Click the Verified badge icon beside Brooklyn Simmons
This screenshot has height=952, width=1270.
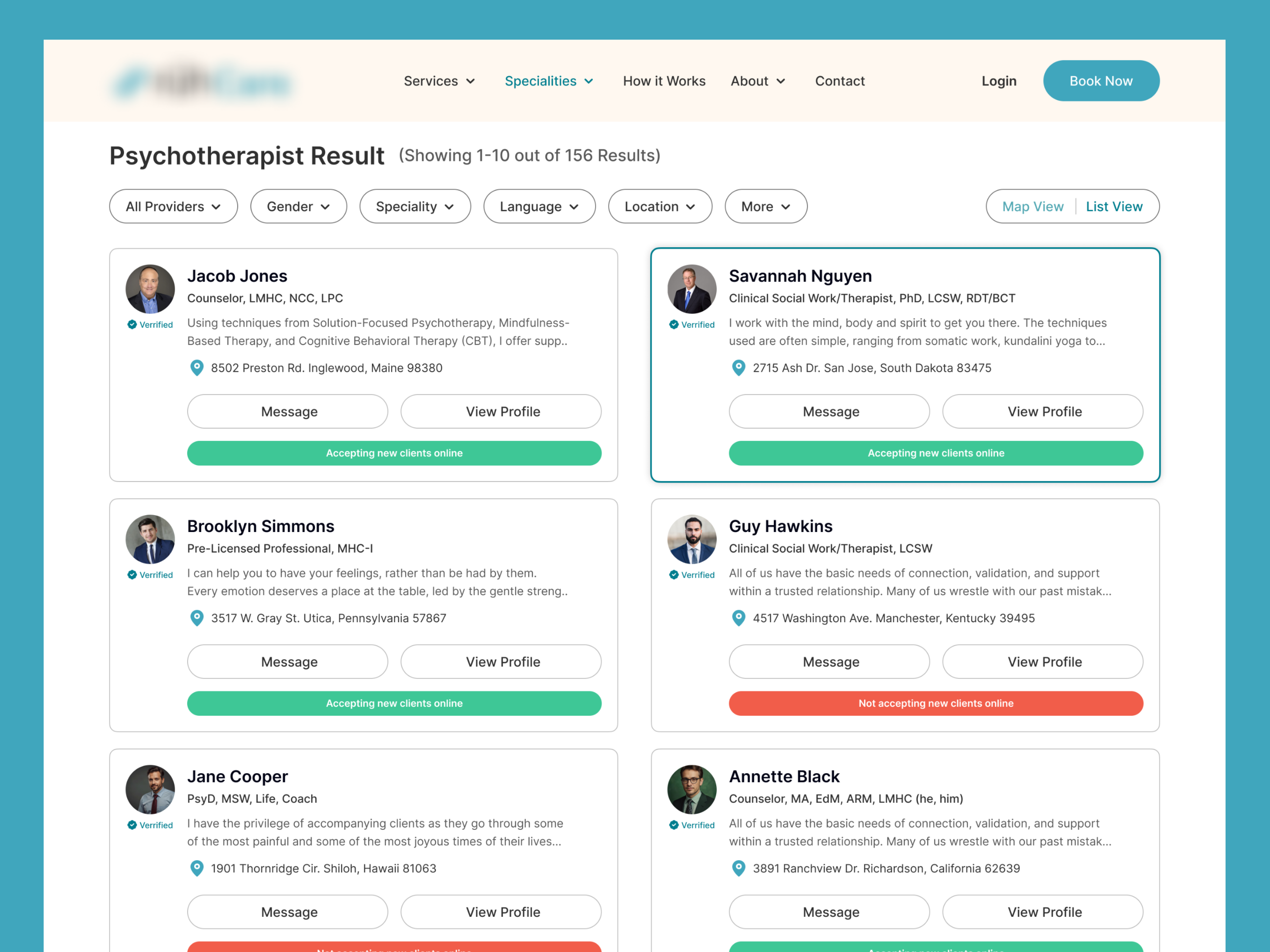133,574
